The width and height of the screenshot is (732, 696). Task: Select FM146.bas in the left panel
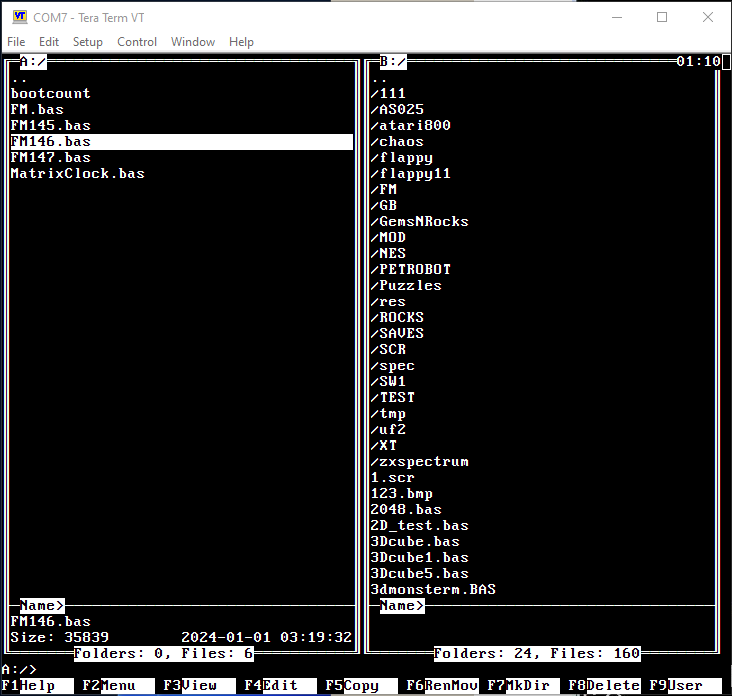(51, 142)
